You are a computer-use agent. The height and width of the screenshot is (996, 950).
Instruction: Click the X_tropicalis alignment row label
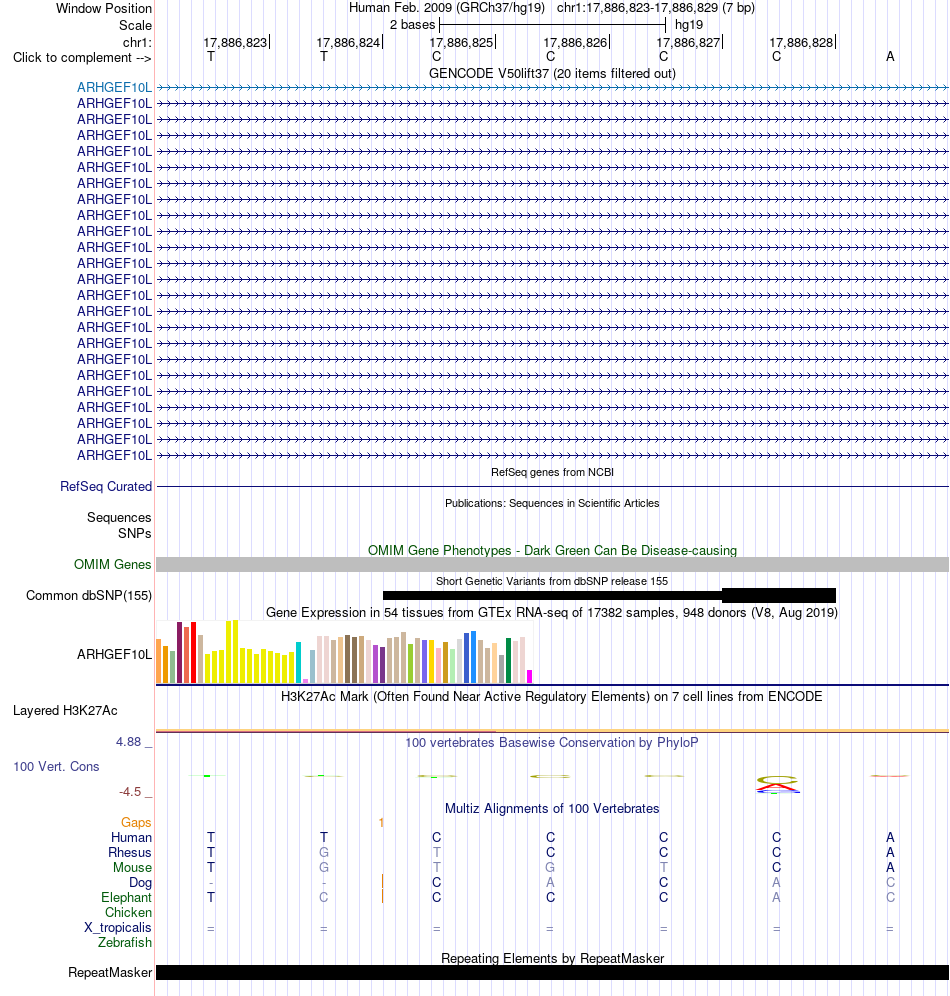[x=117, y=928]
